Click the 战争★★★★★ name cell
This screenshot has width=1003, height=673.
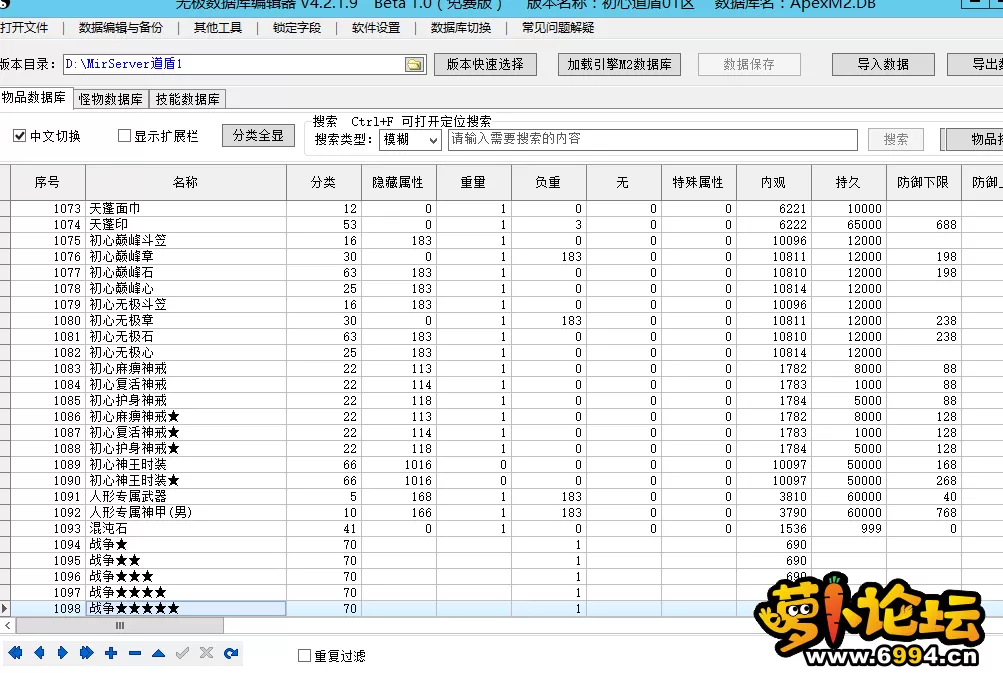[x=186, y=608]
